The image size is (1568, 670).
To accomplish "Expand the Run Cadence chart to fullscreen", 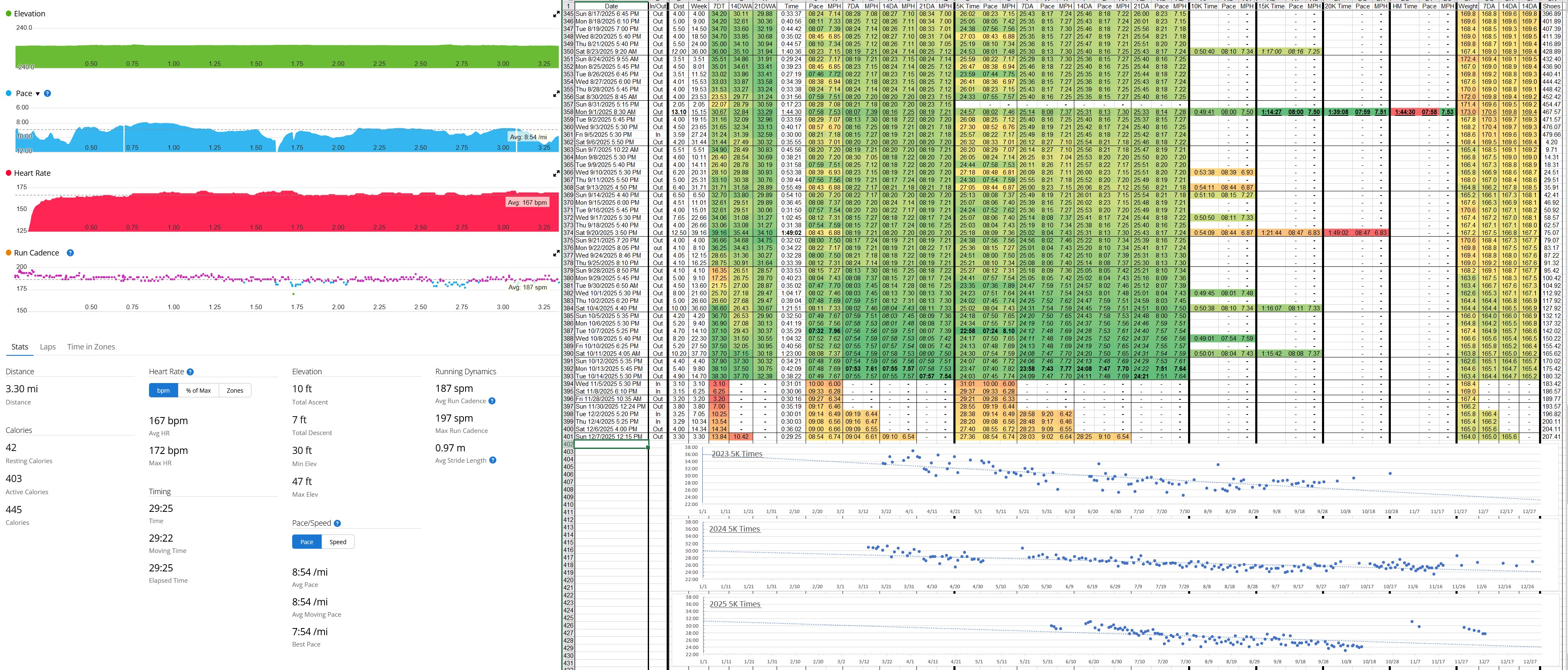I will [556, 253].
